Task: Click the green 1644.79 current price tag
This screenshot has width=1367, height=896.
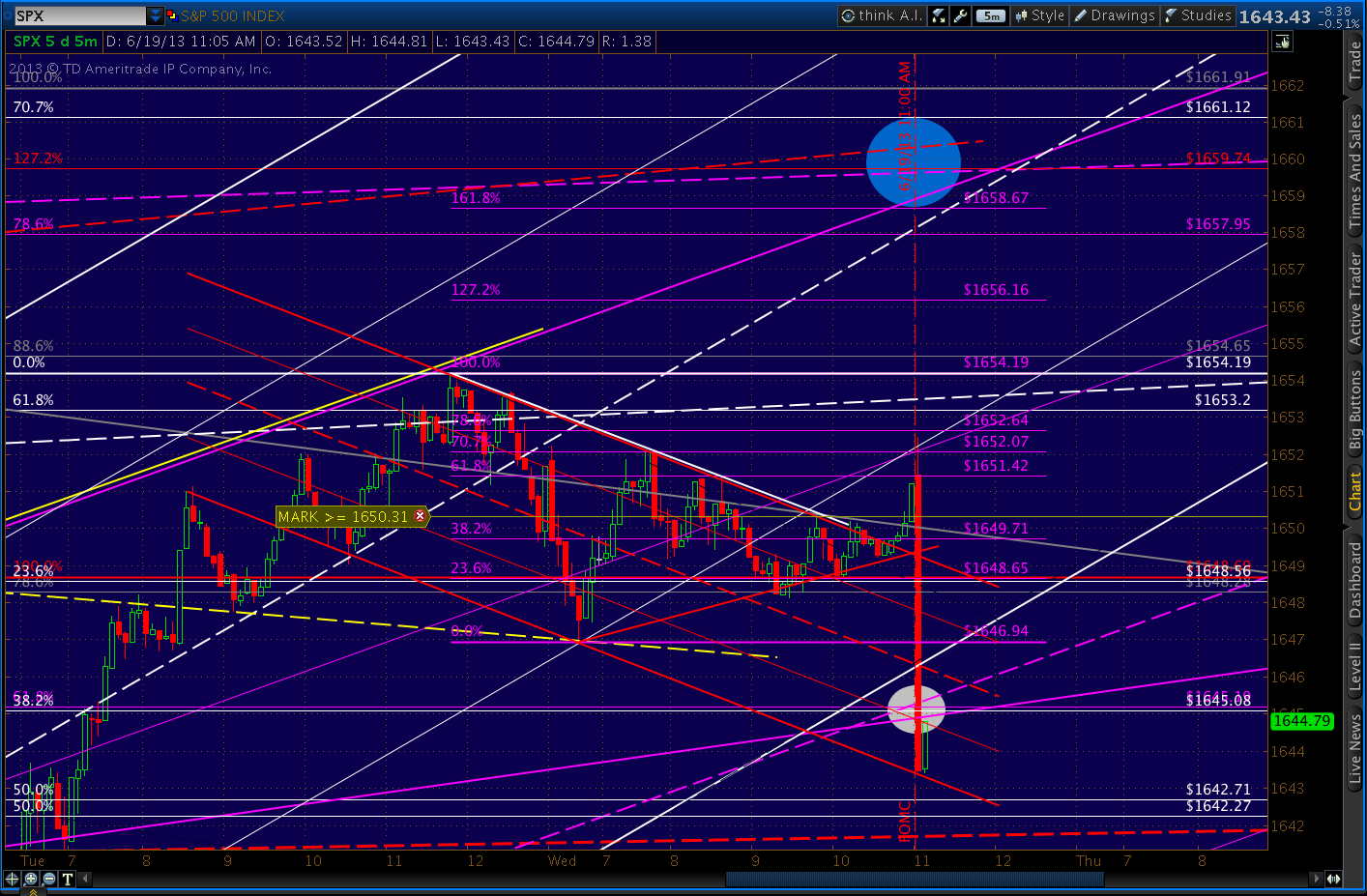Action: pyautogui.click(x=1301, y=721)
